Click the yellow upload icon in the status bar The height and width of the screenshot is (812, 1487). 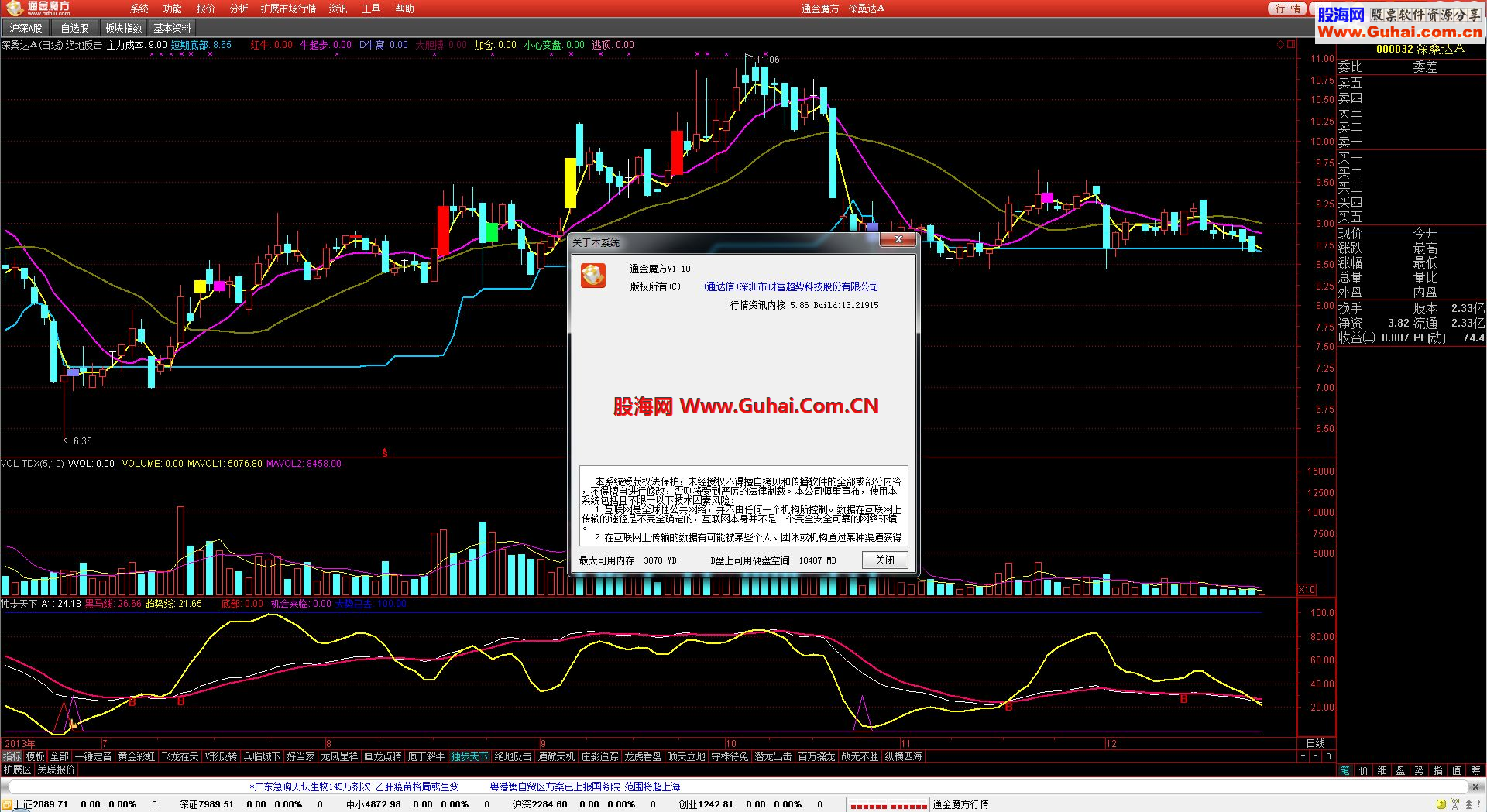(x=1441, y=804)
